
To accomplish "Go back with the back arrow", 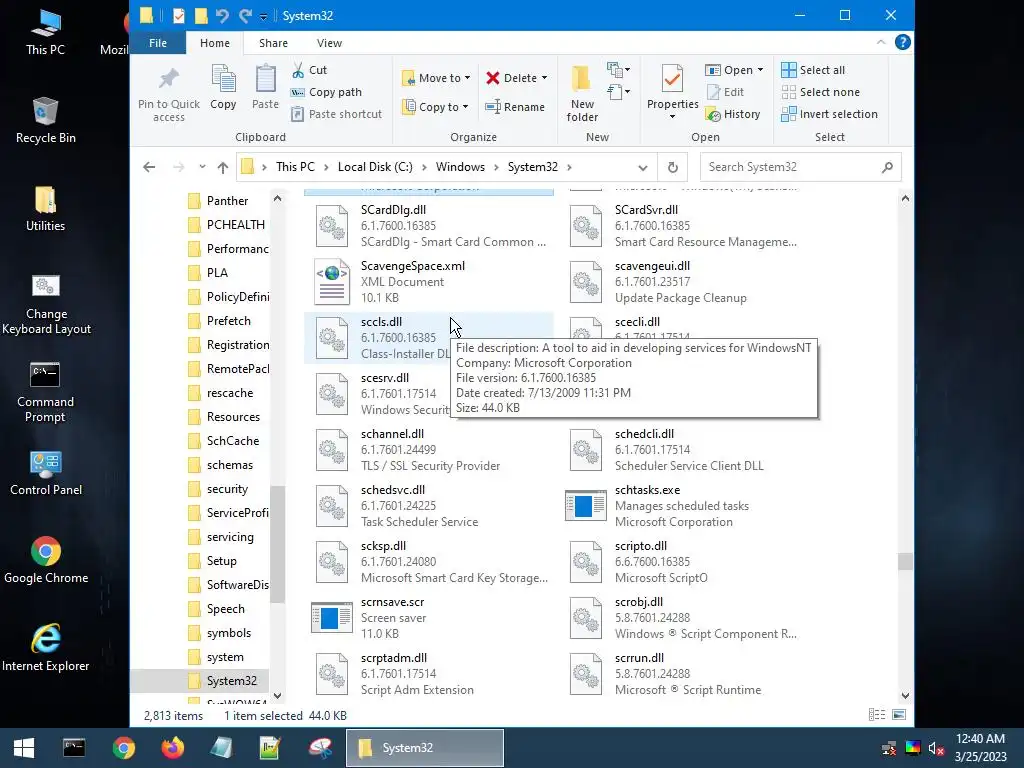I will (x=149, y=167).
